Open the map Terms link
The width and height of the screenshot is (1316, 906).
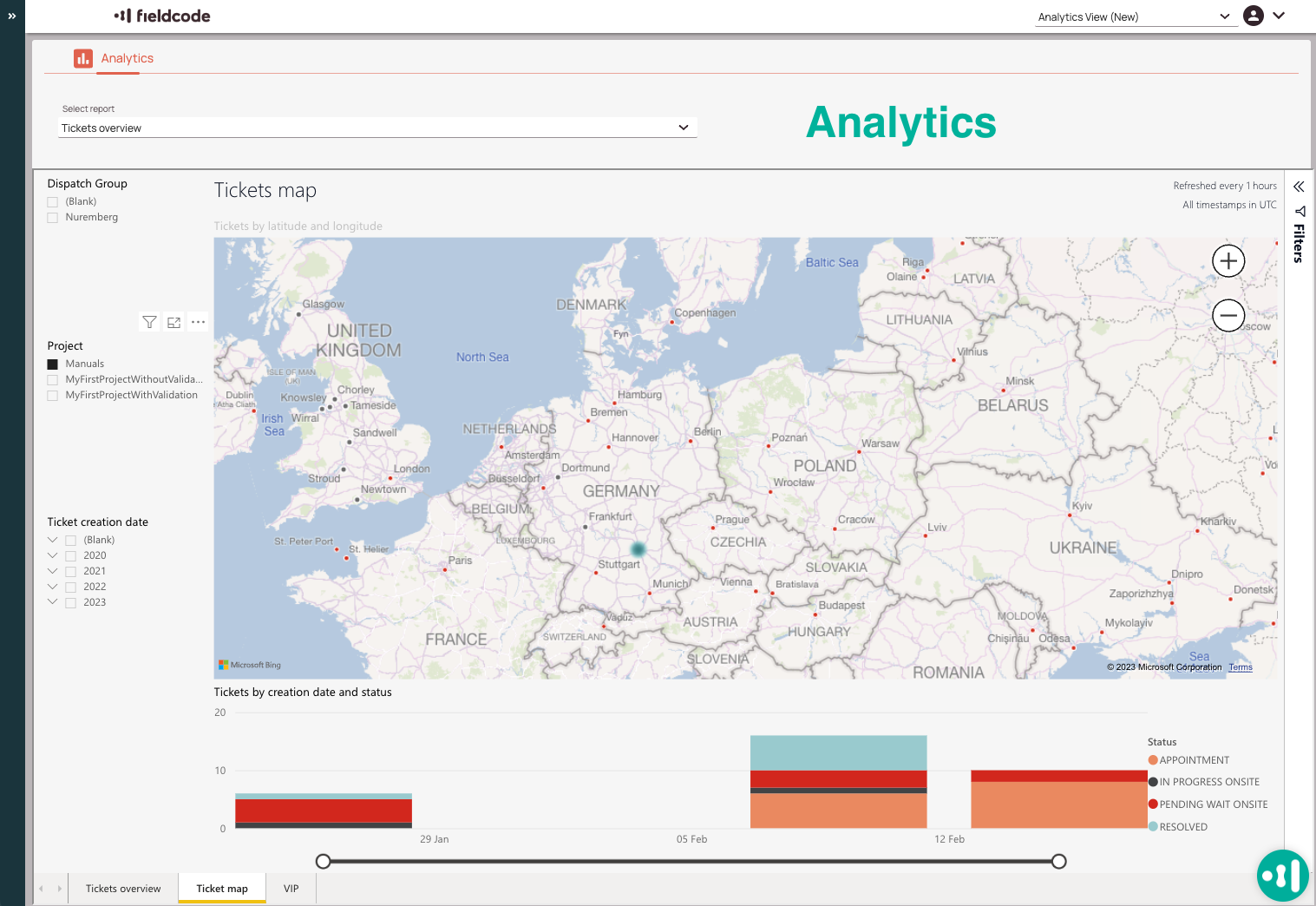coord(1240,667)
